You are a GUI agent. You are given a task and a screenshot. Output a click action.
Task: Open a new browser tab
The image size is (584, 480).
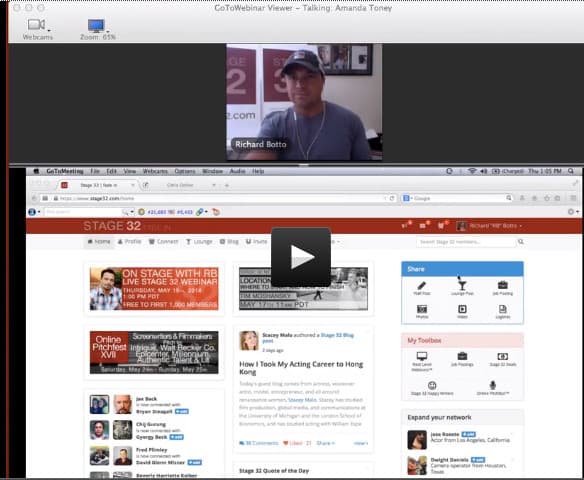(226, 185)
